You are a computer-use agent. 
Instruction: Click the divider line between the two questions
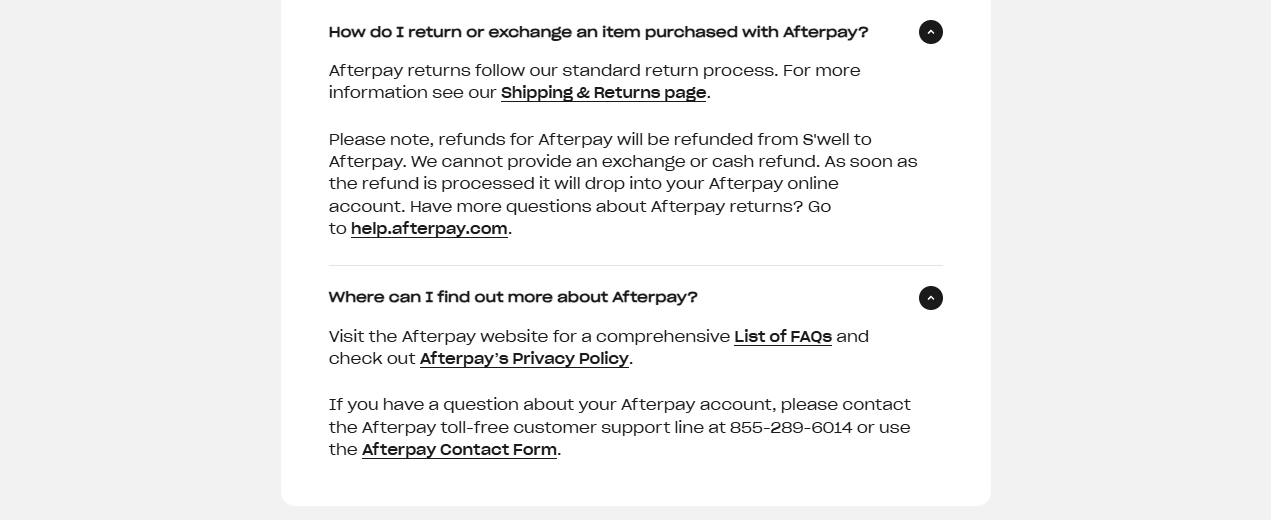[x=636, y=266]
